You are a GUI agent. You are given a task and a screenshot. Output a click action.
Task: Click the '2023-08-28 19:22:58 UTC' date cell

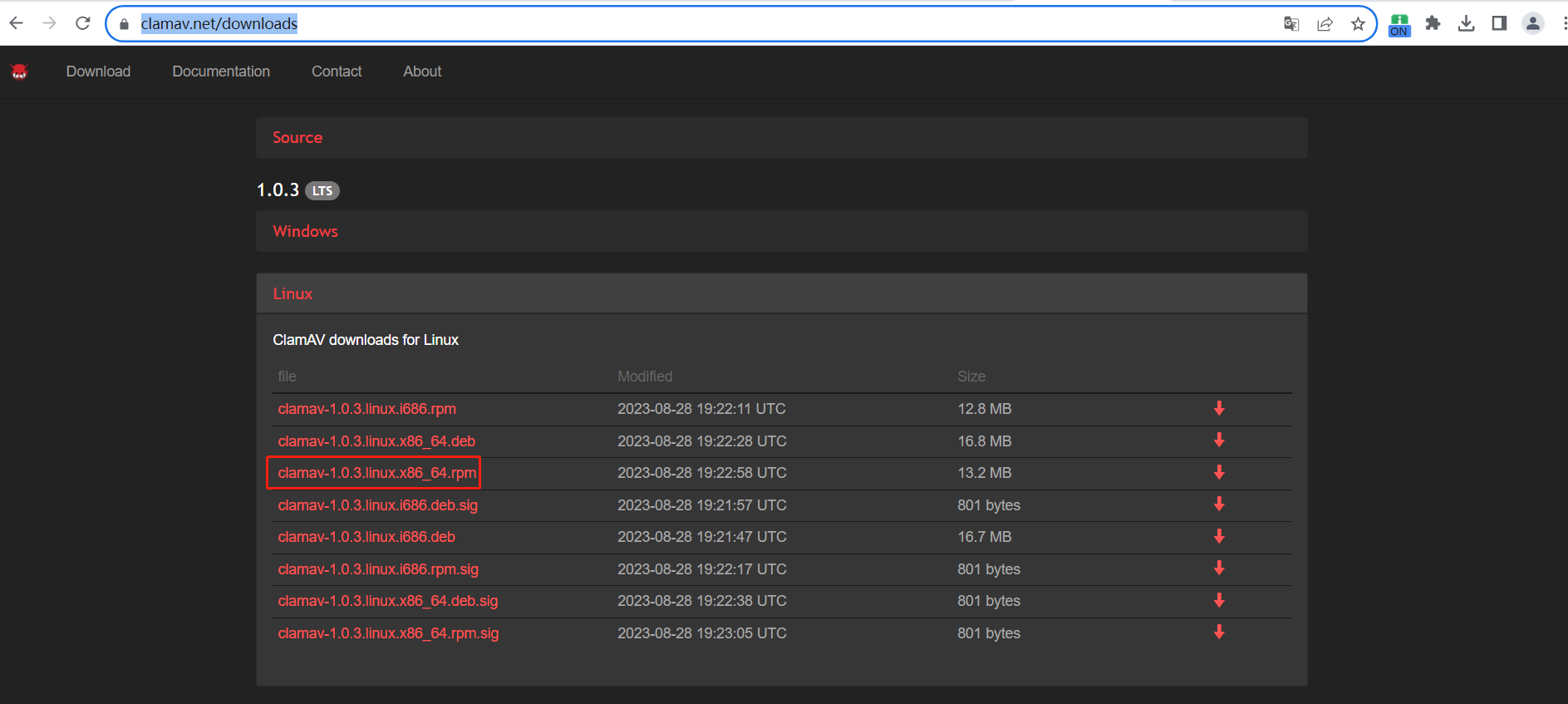pyautogui.click(x=701, y=473)
